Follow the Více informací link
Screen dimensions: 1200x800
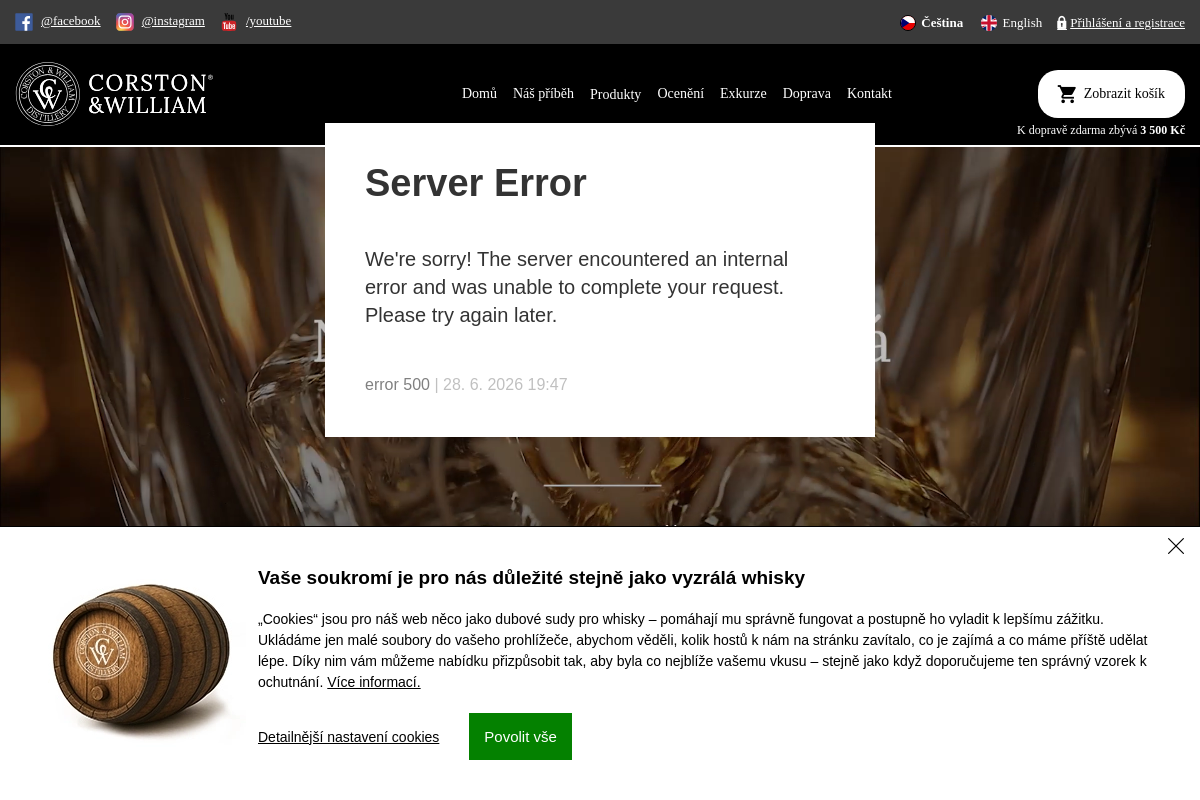[x=373, y=682]
